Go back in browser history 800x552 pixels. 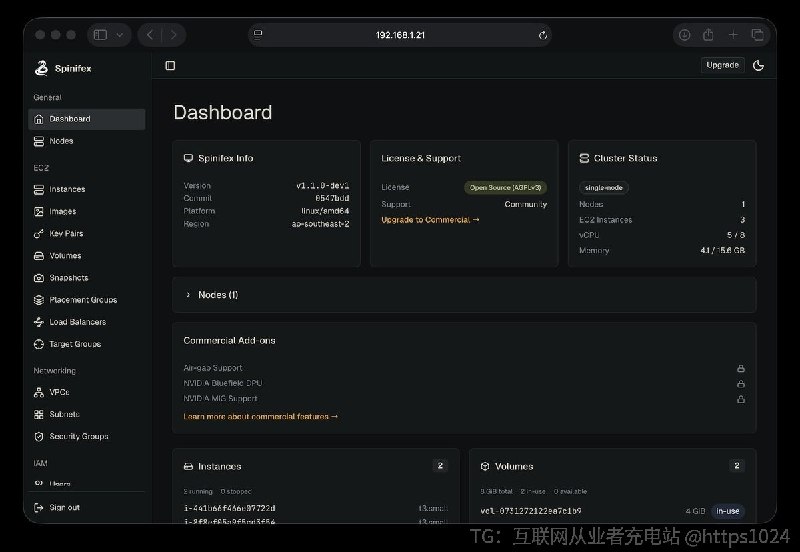pos(150,35)
